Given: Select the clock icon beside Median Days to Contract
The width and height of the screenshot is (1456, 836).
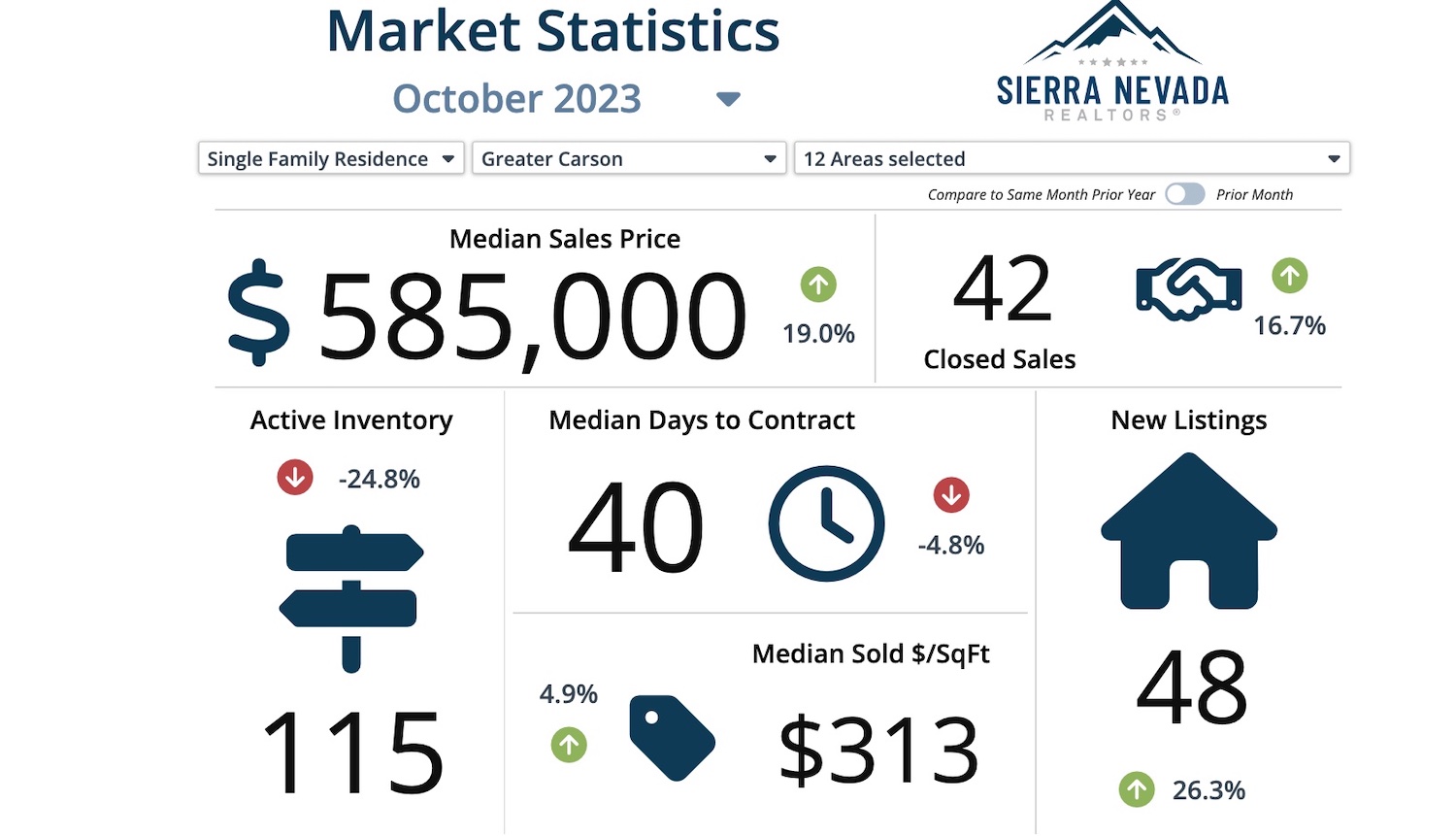Looking at the screenshot, I should tap(826, 523).
